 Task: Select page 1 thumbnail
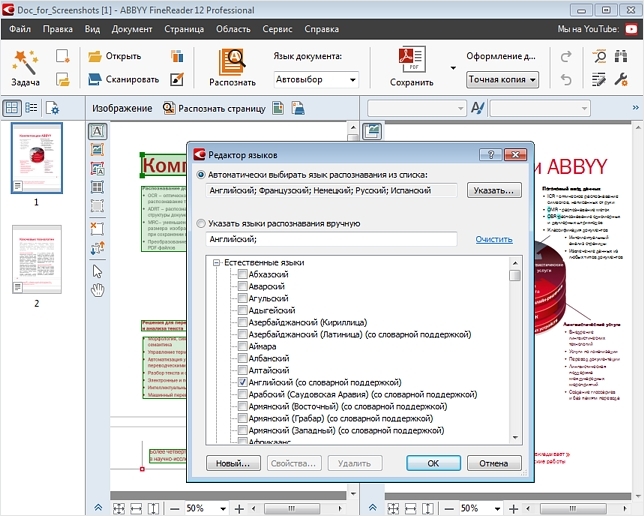[x=37, y=158]
